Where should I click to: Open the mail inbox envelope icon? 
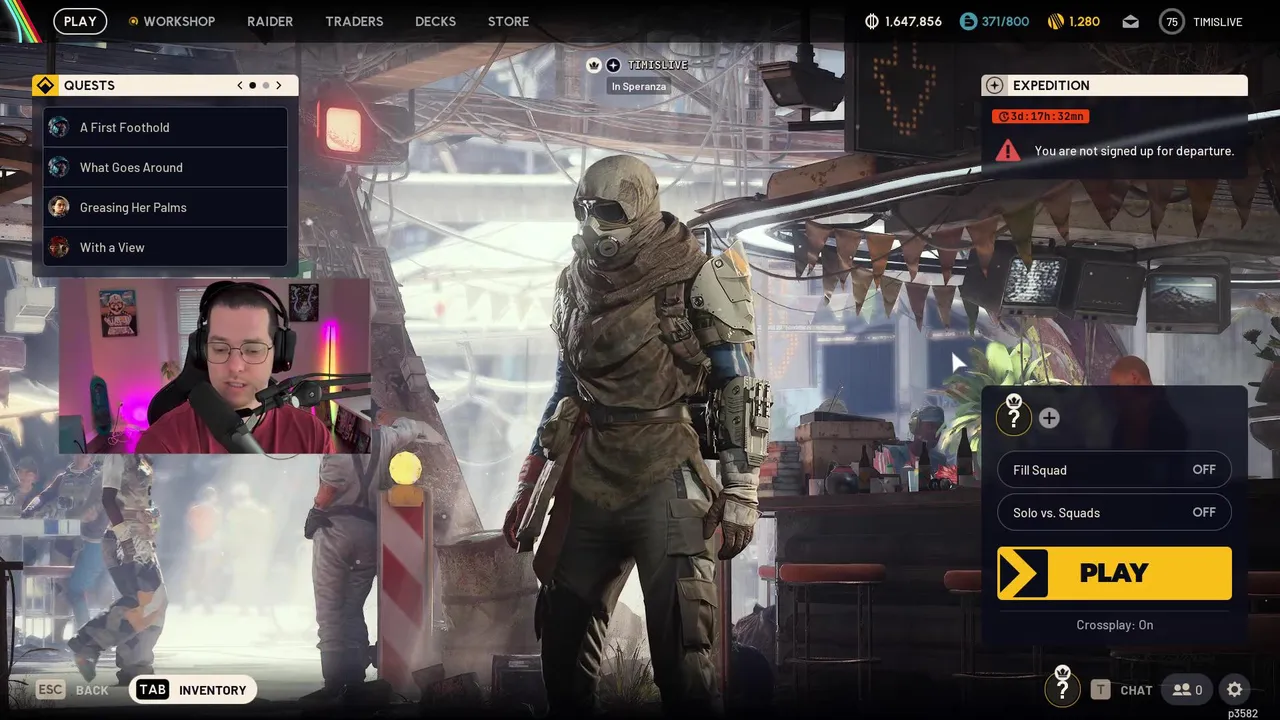(1130, 21)
